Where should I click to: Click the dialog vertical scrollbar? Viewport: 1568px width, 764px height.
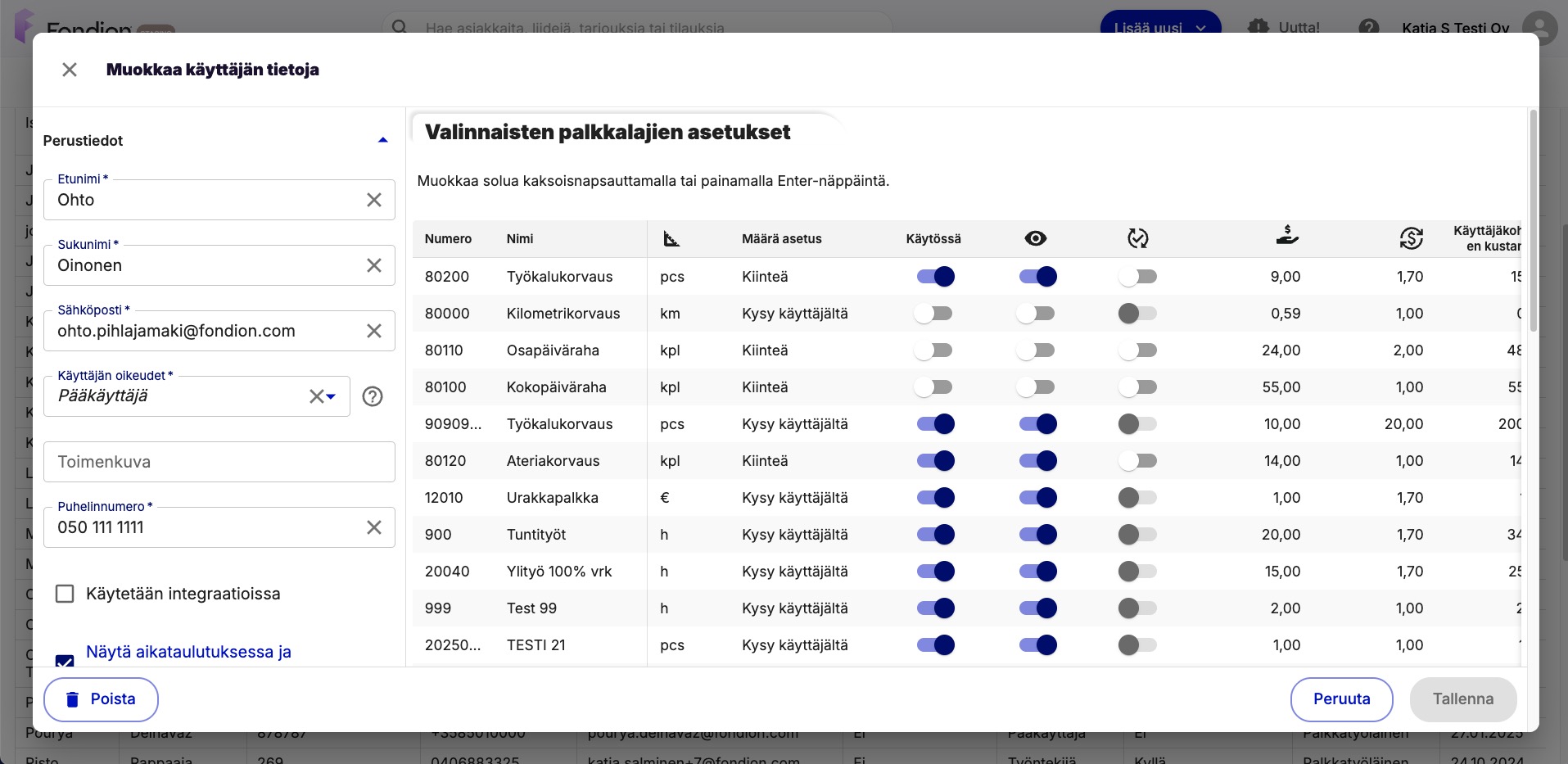tap(1533, 221)
